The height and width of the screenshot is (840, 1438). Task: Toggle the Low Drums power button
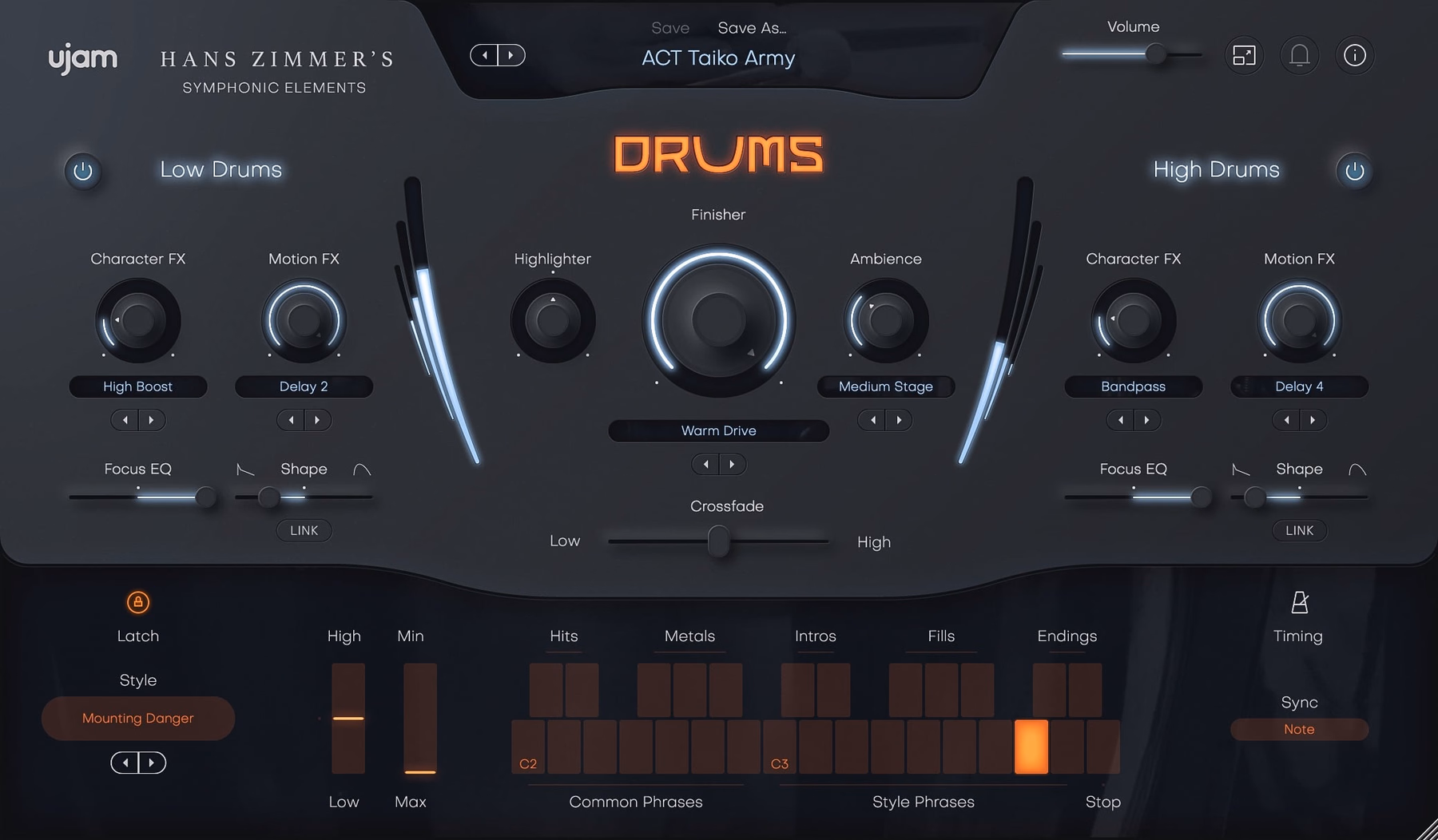click(83, 171)
